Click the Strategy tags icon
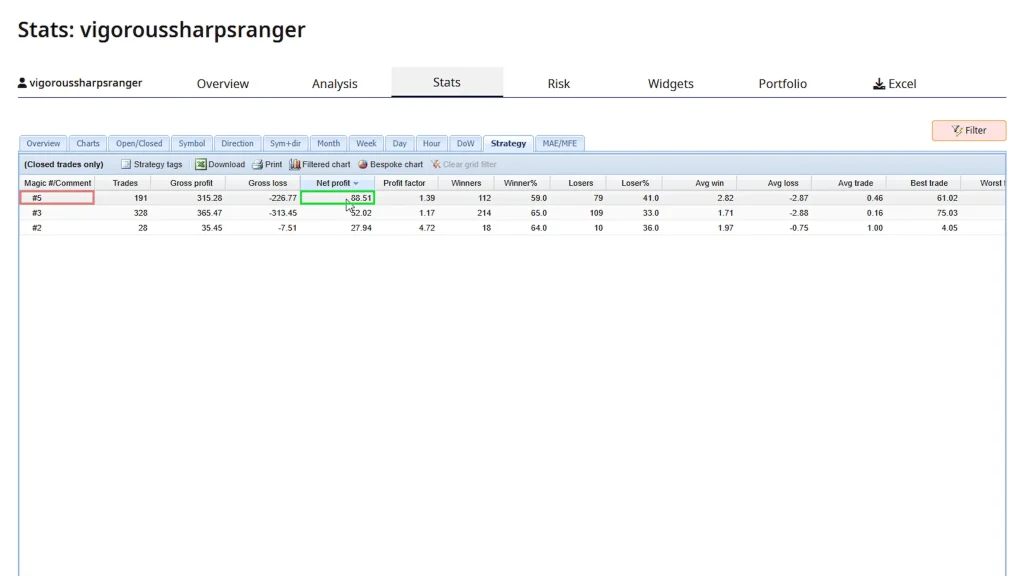The image size is (1024, 576). click(126, 164)
